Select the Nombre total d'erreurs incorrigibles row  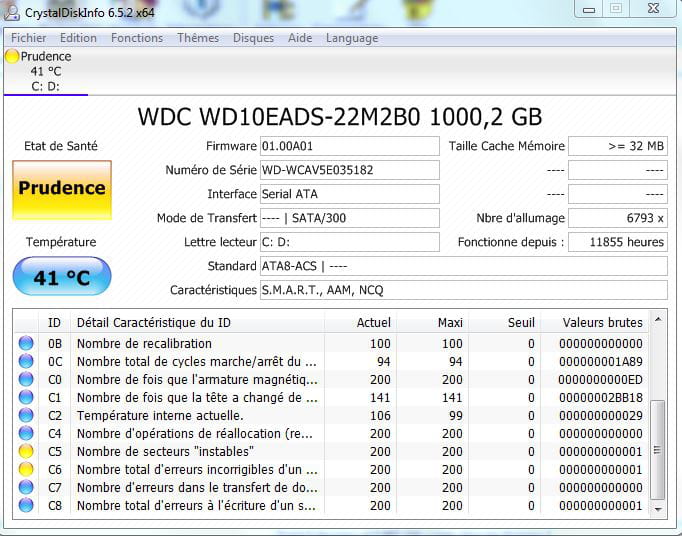[x=331, y=469]
